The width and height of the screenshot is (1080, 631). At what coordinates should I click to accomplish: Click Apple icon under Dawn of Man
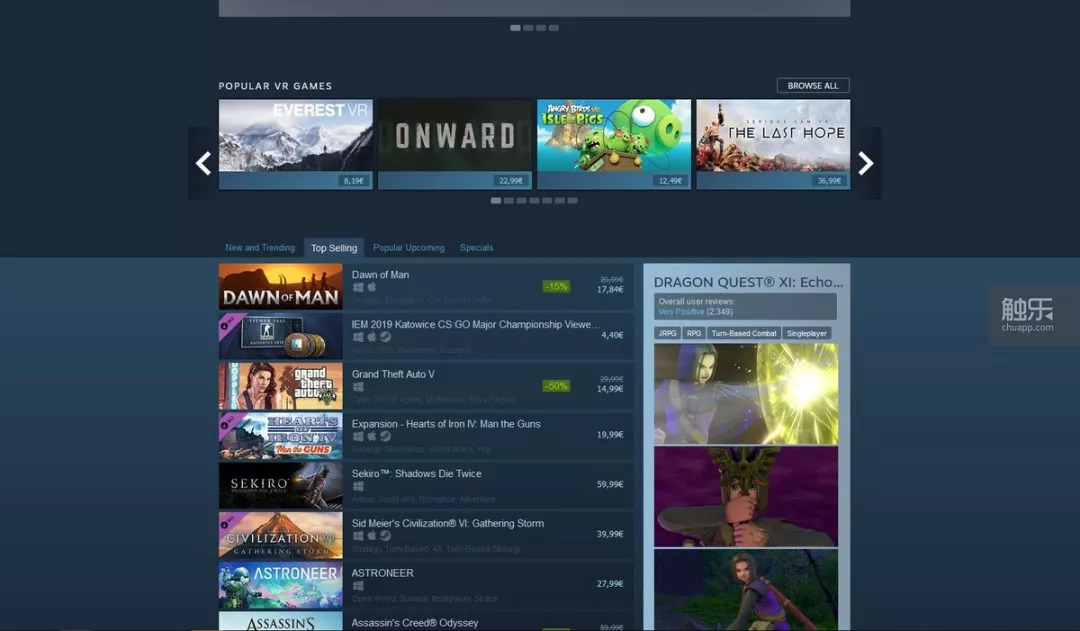(371, 287)
